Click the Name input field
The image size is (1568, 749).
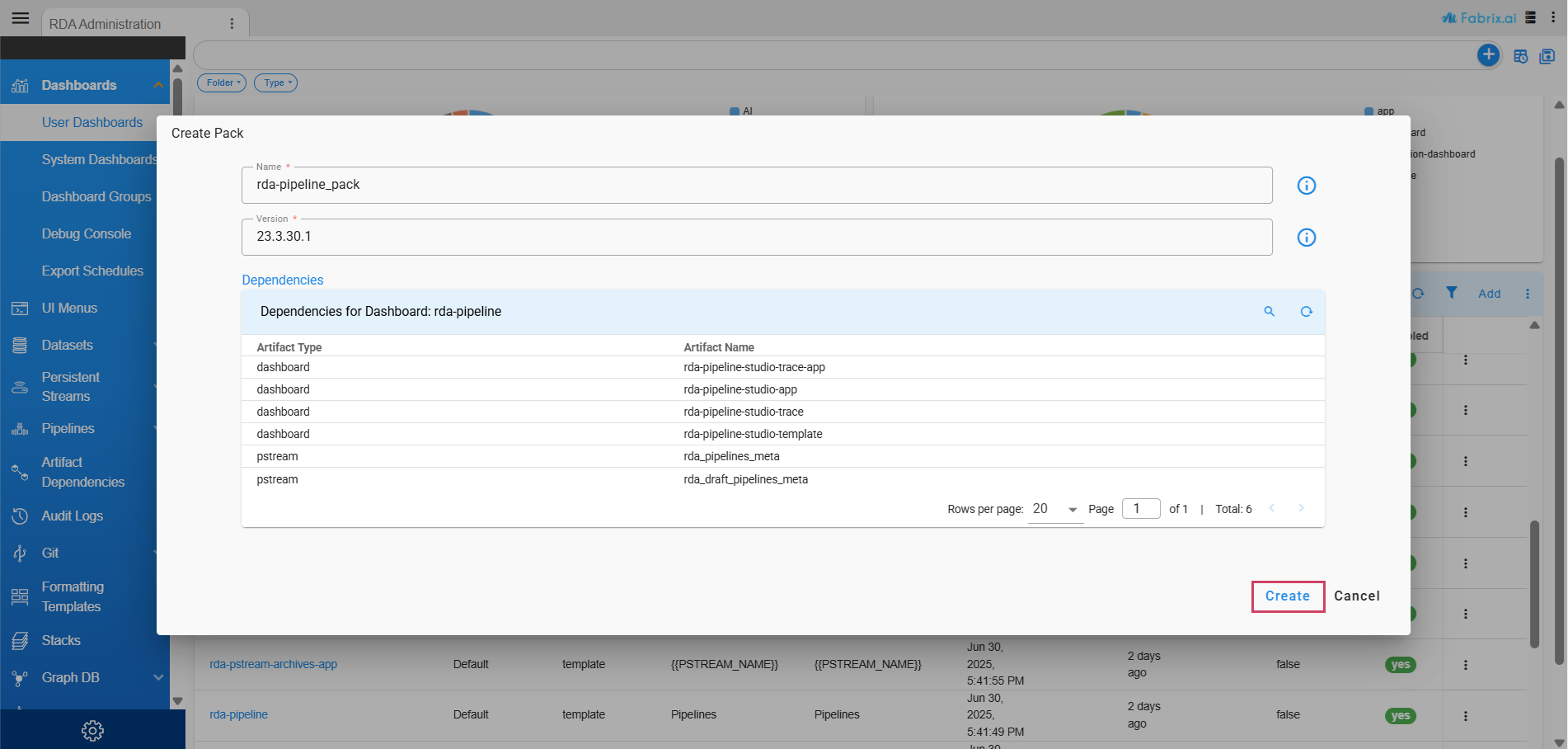click(x=756, y=186)
